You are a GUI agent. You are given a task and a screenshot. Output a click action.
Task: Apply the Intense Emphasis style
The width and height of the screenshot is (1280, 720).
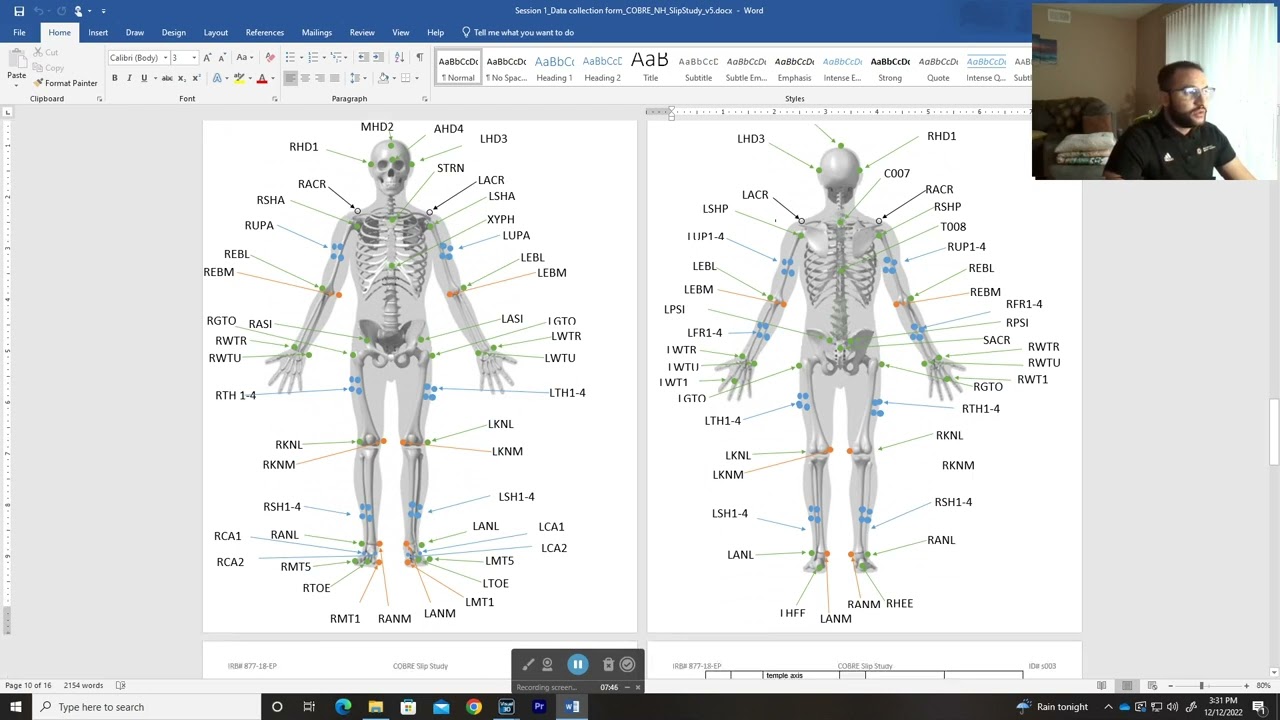pos(842,68)
